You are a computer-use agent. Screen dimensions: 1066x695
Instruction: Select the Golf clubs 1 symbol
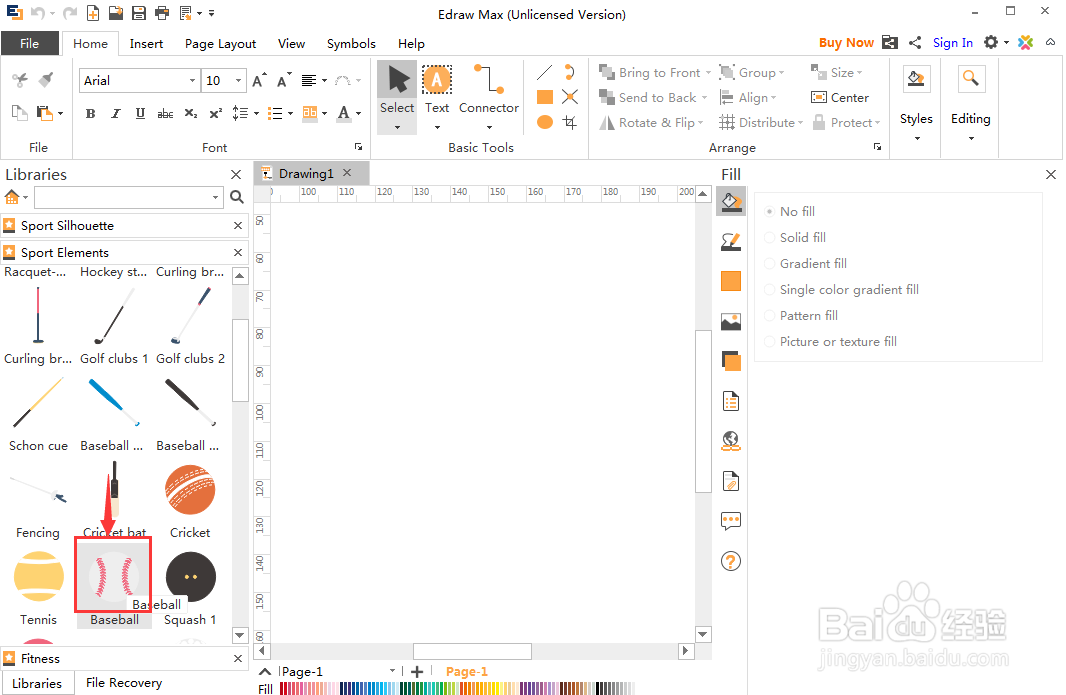click(114, 316)
